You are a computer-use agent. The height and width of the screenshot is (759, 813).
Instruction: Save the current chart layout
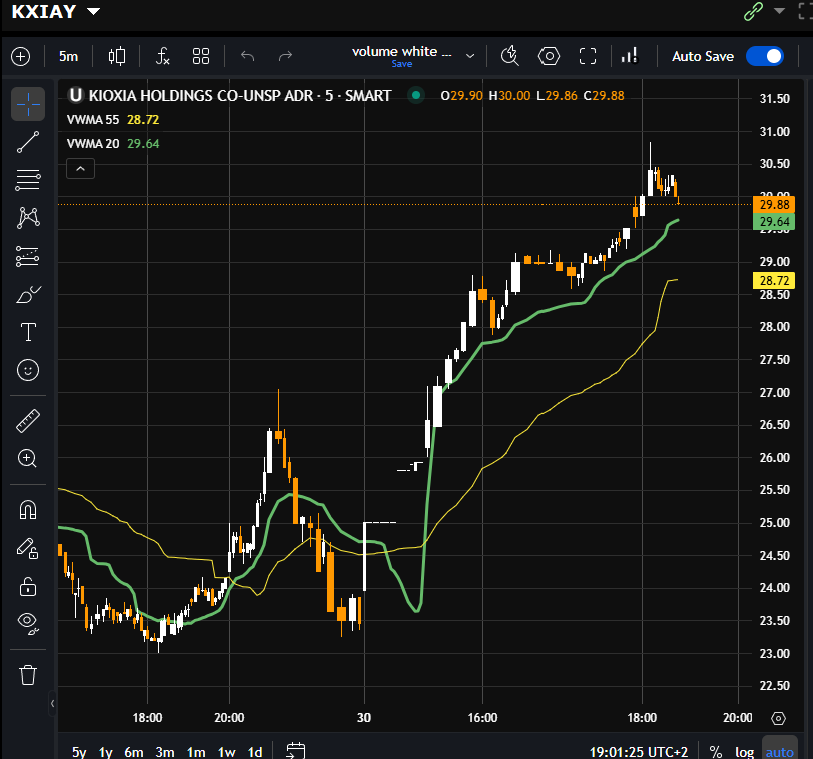402,64
